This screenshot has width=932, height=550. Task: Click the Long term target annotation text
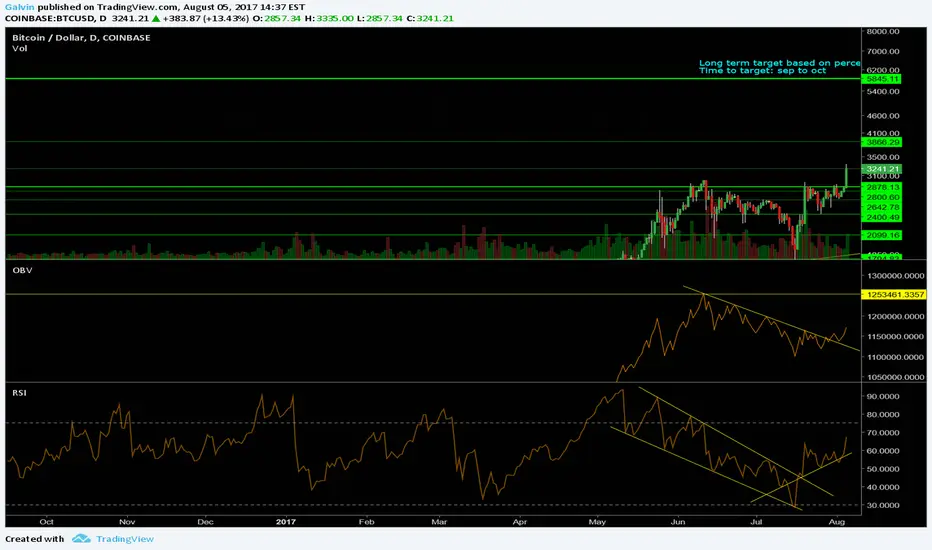click(x=779, y=62)
